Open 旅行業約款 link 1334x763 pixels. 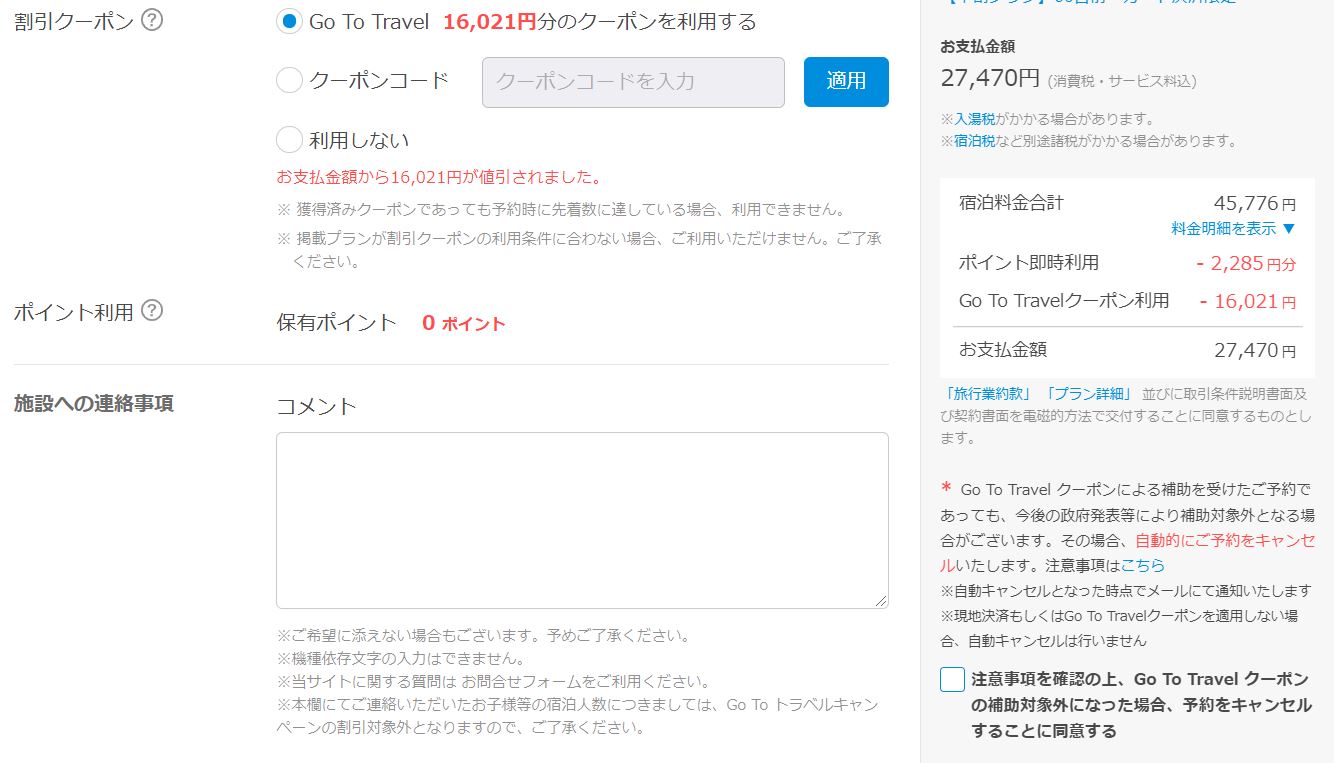click(x=988, y=393)
